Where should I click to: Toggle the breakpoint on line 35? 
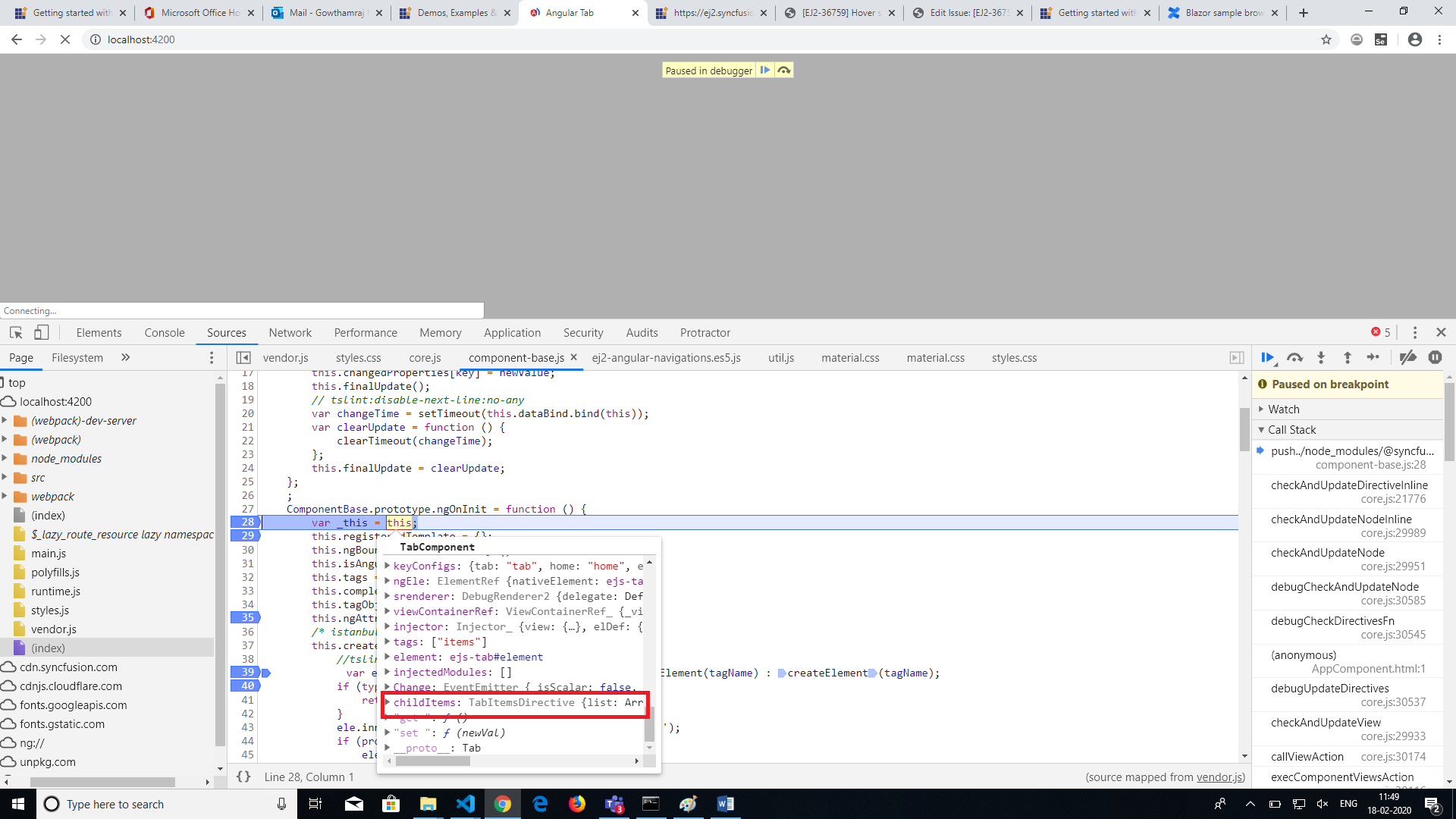coord(246,618)
